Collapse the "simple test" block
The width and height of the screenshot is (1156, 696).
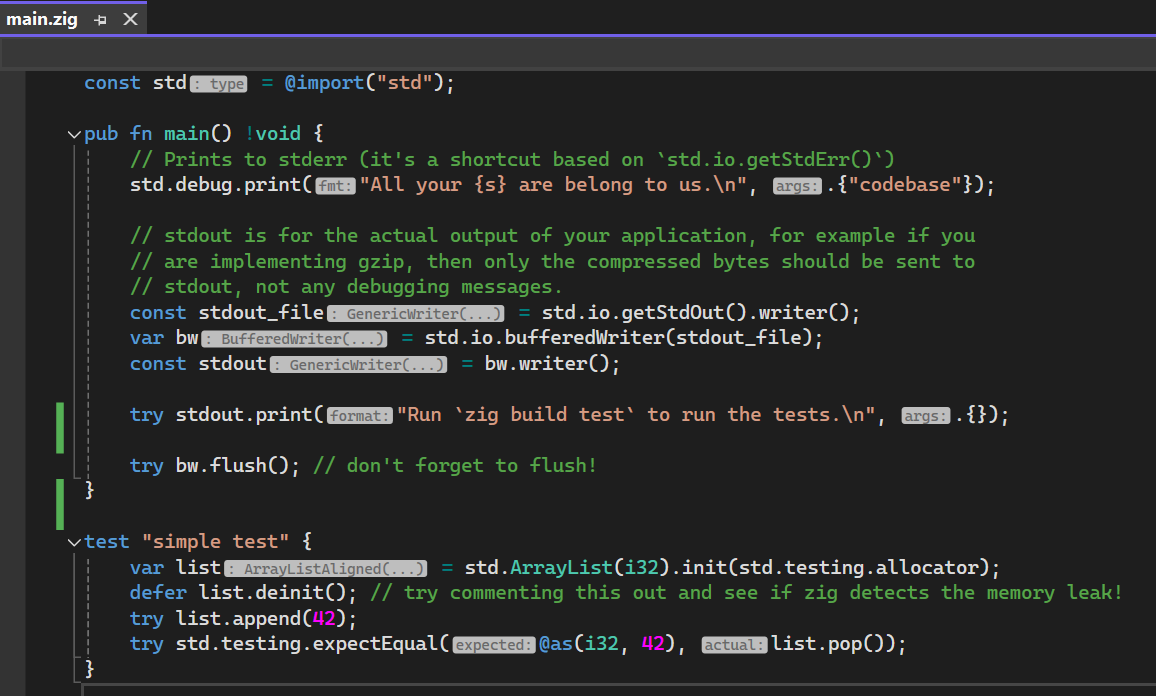point(73,542)
